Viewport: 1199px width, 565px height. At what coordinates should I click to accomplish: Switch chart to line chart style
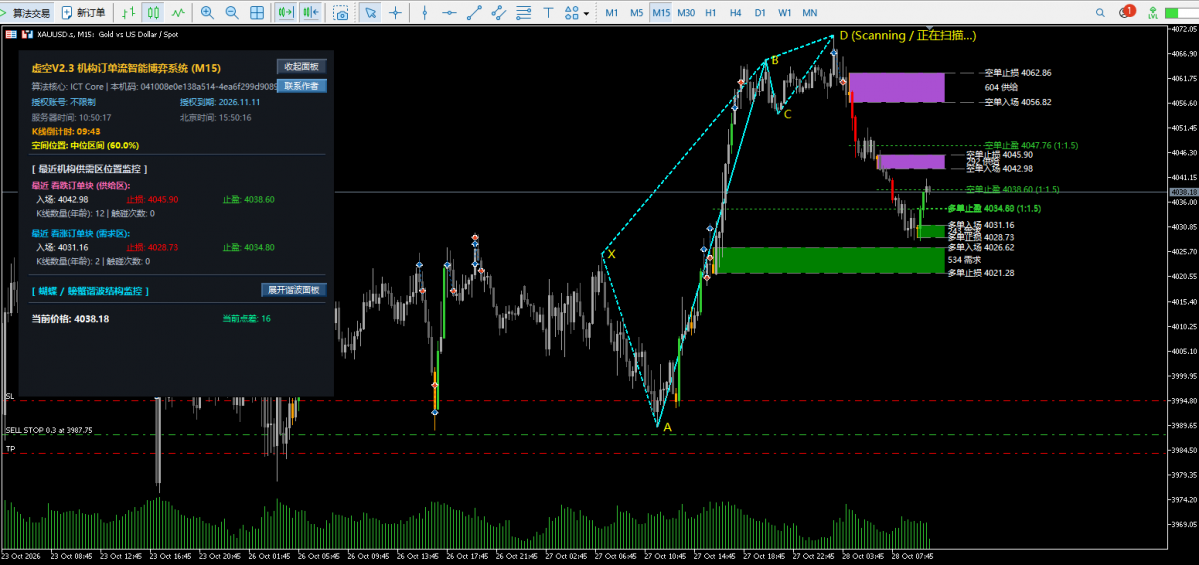pyautogui.click(x=177, y=12)
